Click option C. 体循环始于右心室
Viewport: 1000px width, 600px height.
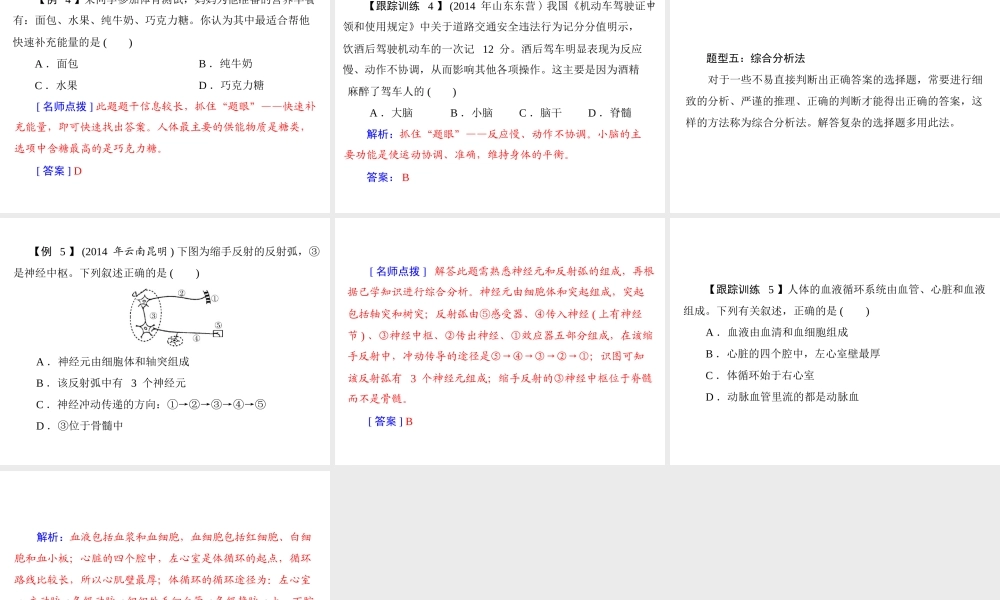point(760,376)
